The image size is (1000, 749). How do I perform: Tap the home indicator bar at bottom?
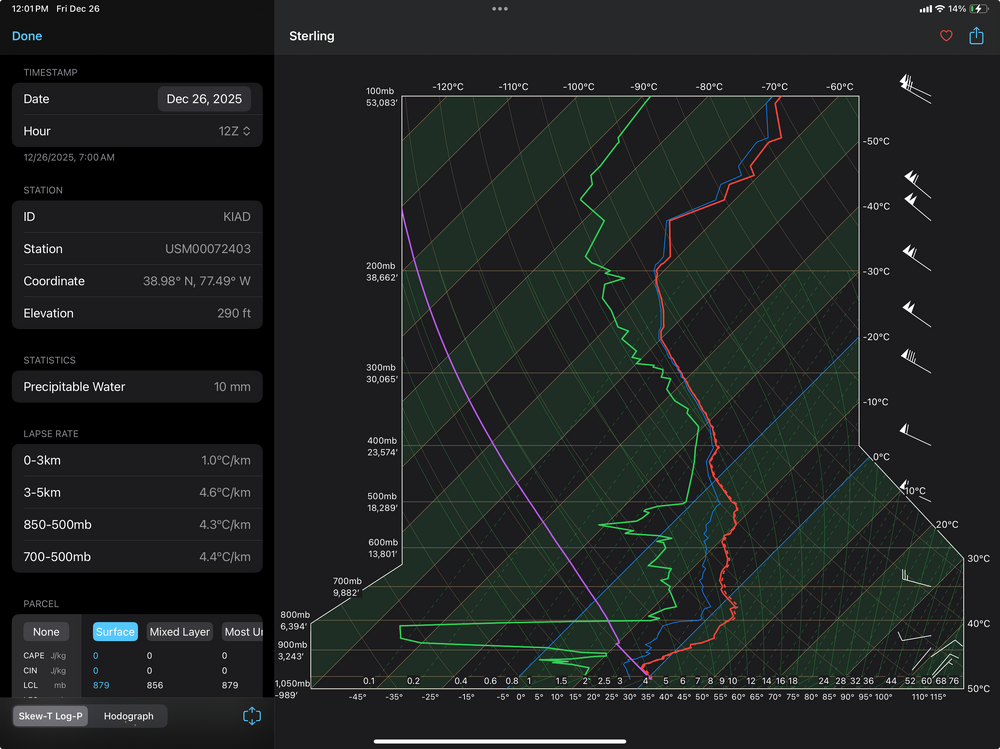pos(500,741)
